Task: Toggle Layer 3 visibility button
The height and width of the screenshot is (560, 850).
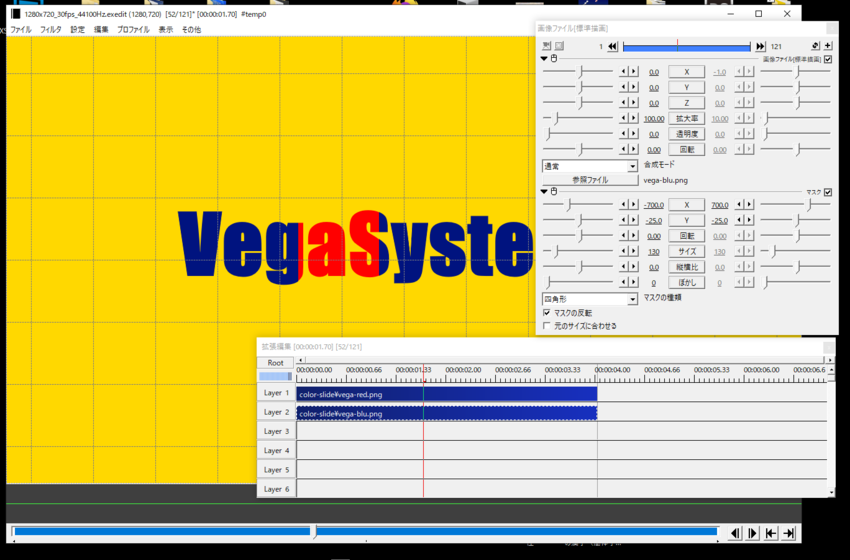Action: [x=275, y=431]
